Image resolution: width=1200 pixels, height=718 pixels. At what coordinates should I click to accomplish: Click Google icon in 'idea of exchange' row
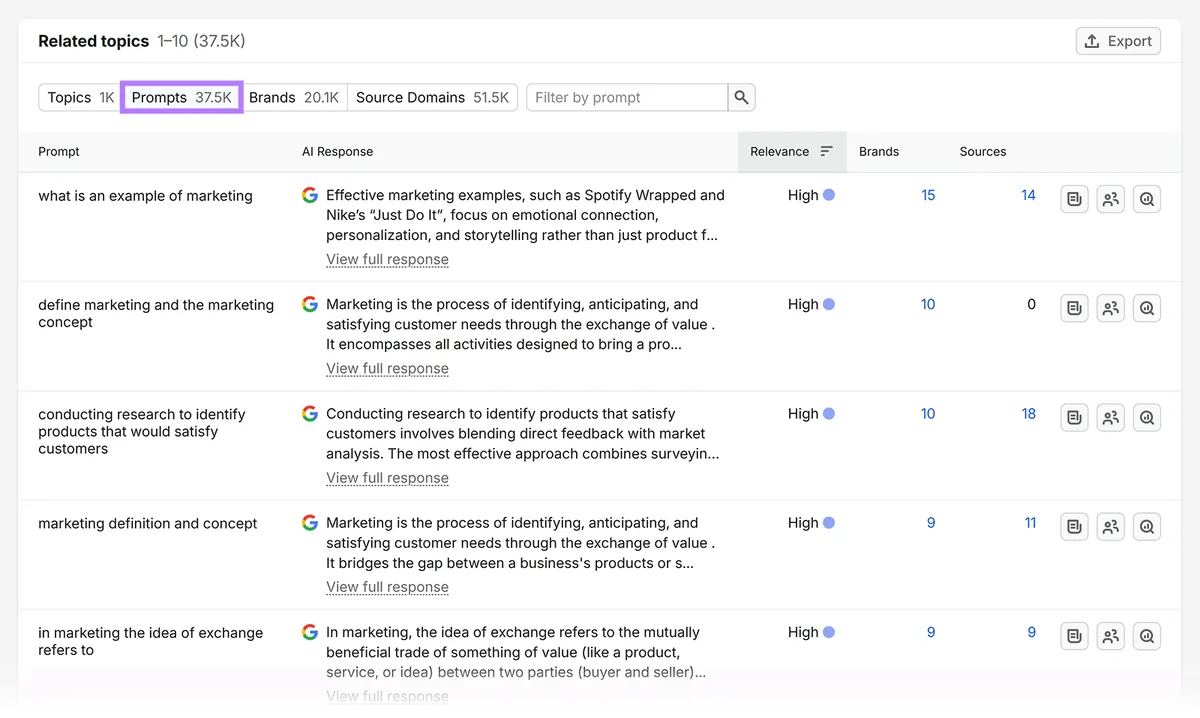(x=310, y=632)
